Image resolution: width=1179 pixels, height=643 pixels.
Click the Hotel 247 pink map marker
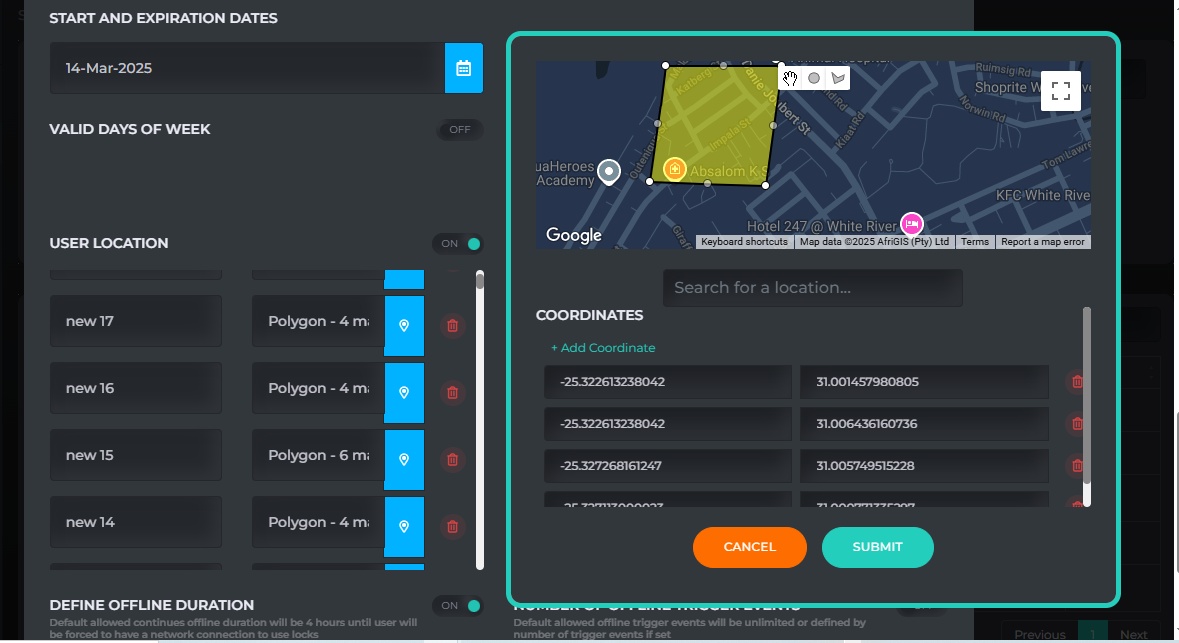tap(911, 223)
